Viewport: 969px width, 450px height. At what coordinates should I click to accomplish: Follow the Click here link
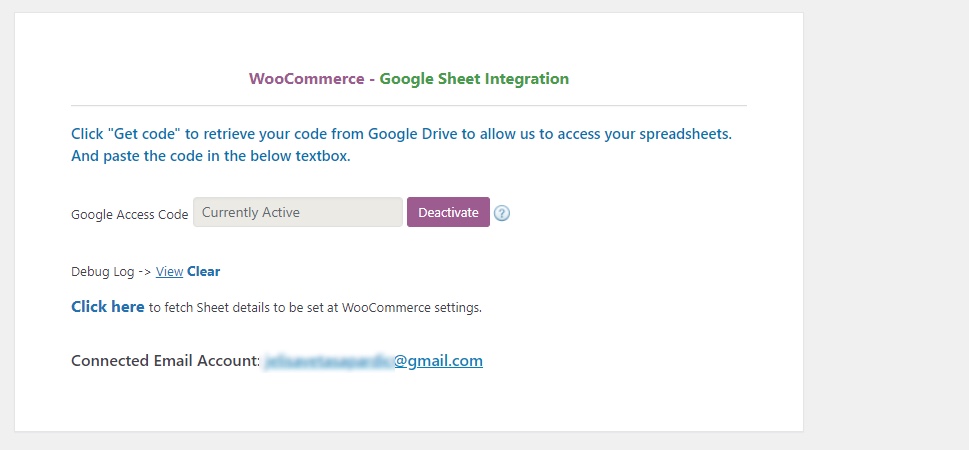(x=108, y=307)
